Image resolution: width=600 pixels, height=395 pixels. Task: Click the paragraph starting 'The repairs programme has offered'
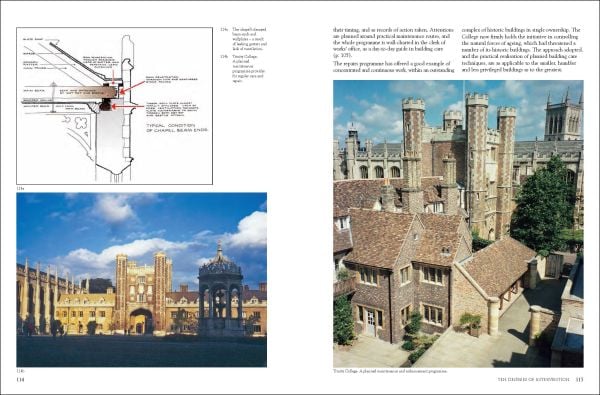[x=394, y=67]
